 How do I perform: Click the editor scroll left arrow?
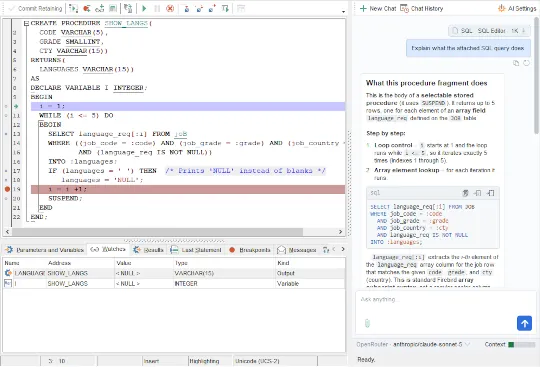click(x=8, y=232)
